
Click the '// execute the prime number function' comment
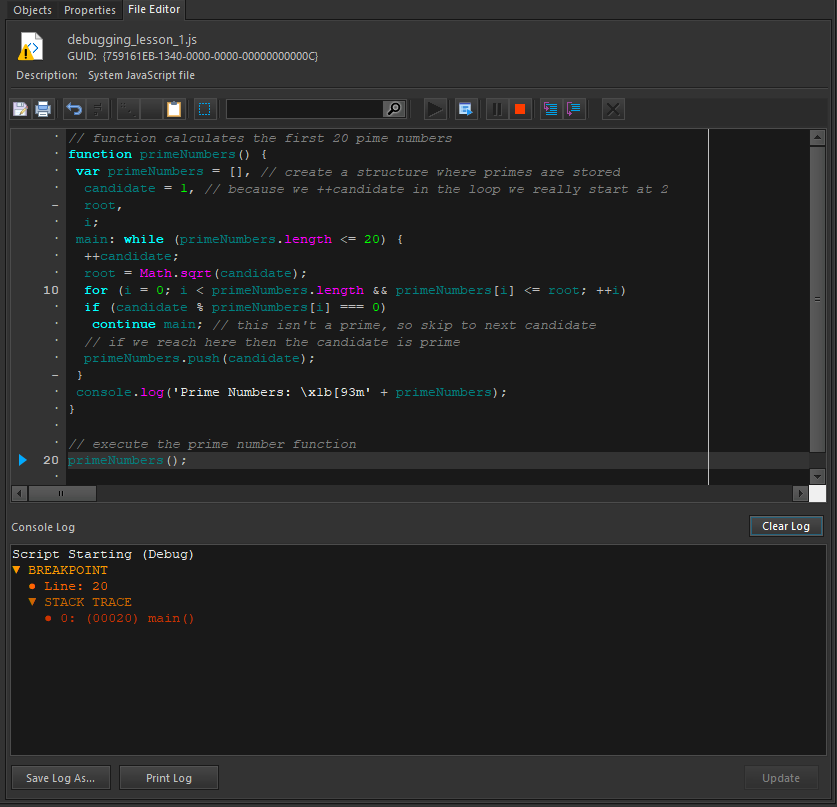click(x=212, y=444)
